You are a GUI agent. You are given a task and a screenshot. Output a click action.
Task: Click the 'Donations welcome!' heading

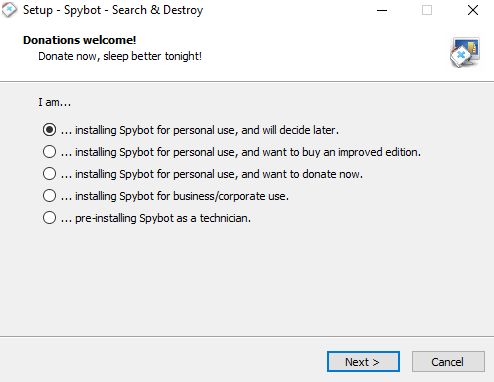[x=79, y=40]
